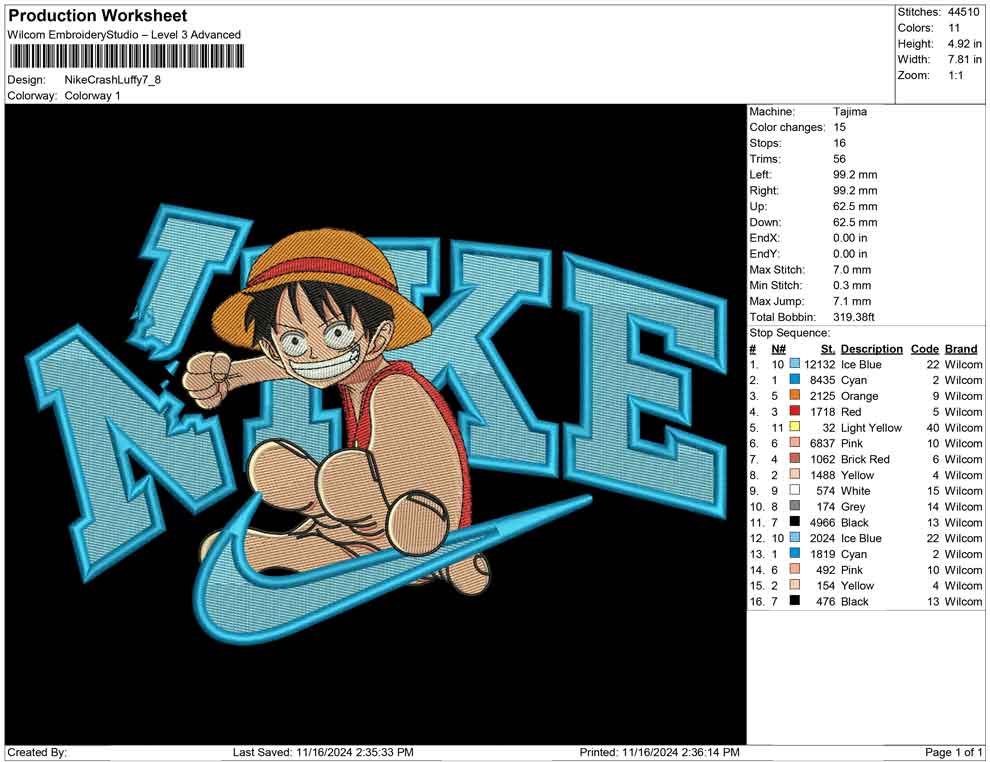Viewport: 990px width, 762px height.
Task: Click the Luffy Nike embroidery design preview
Action: click(x=376, y=424)
